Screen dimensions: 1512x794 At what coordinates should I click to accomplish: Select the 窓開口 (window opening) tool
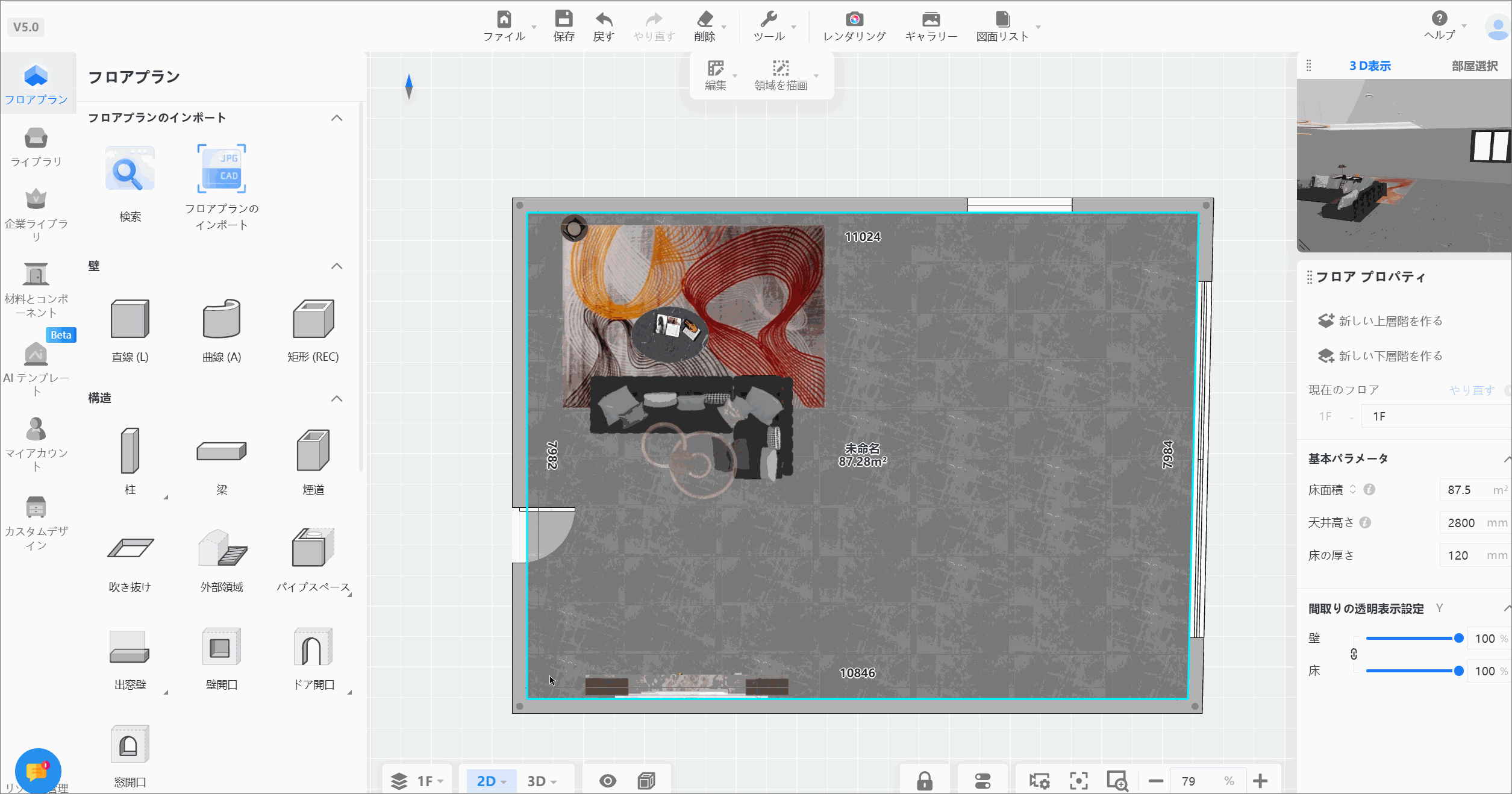(x=130, y=755)
